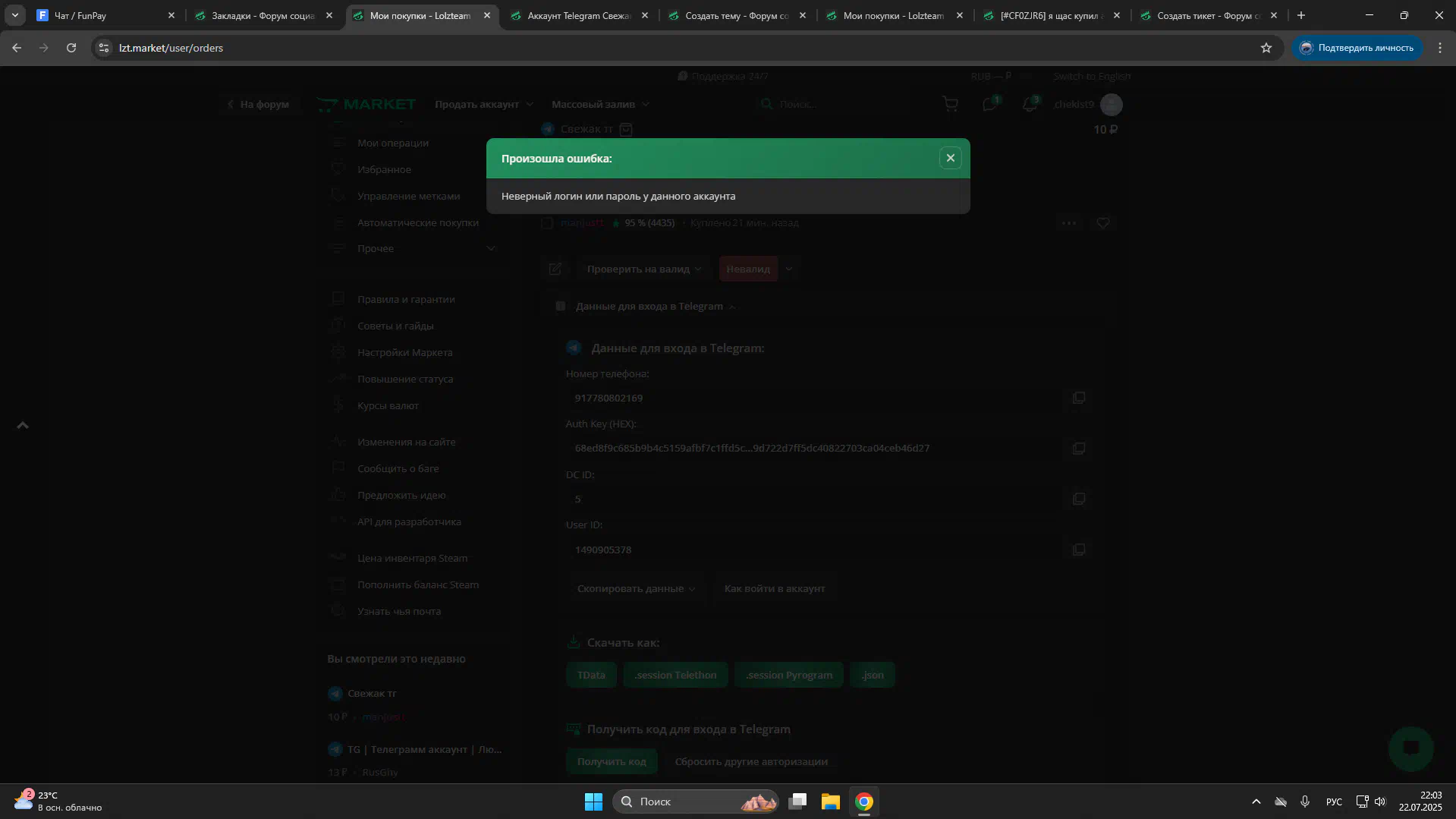
Task: Open the shopping cart icon in header
Action: point(950,104)
